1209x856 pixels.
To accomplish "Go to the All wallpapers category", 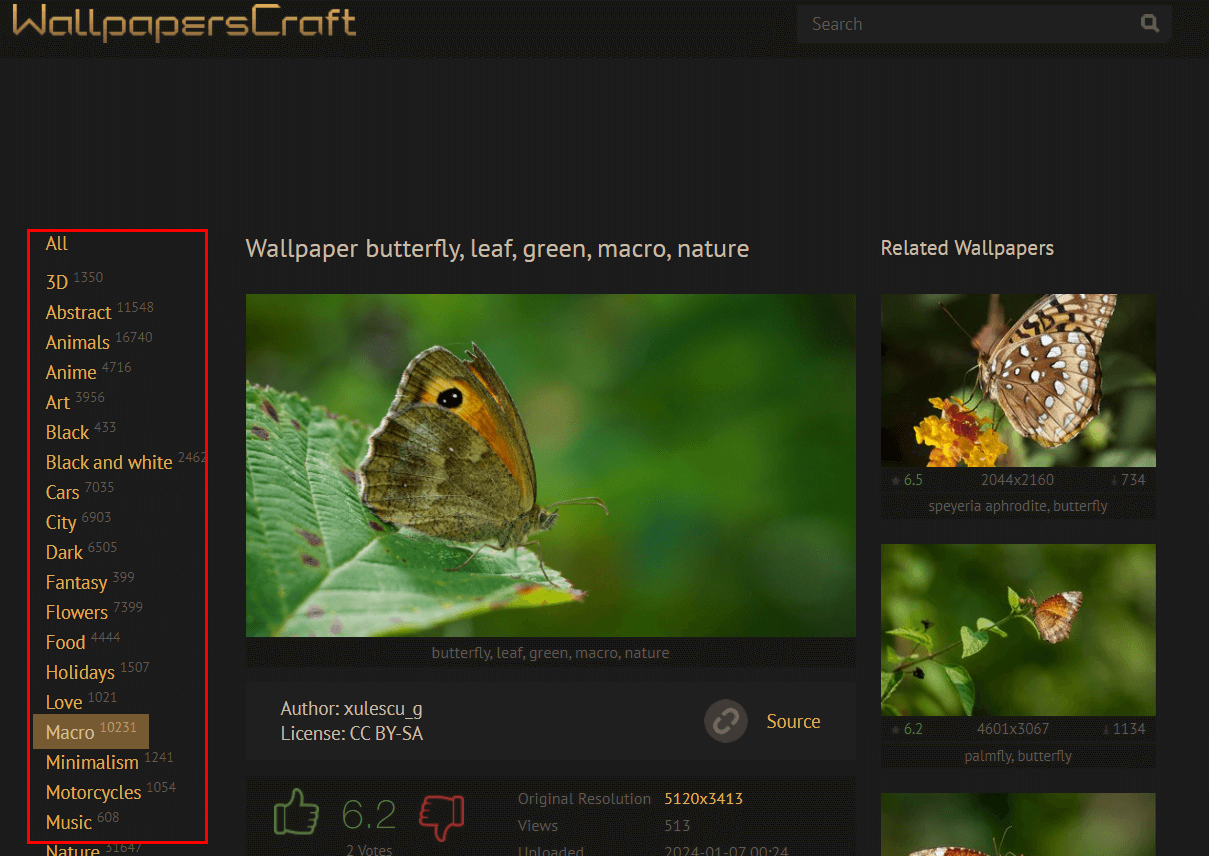I will tap(57, 243).
